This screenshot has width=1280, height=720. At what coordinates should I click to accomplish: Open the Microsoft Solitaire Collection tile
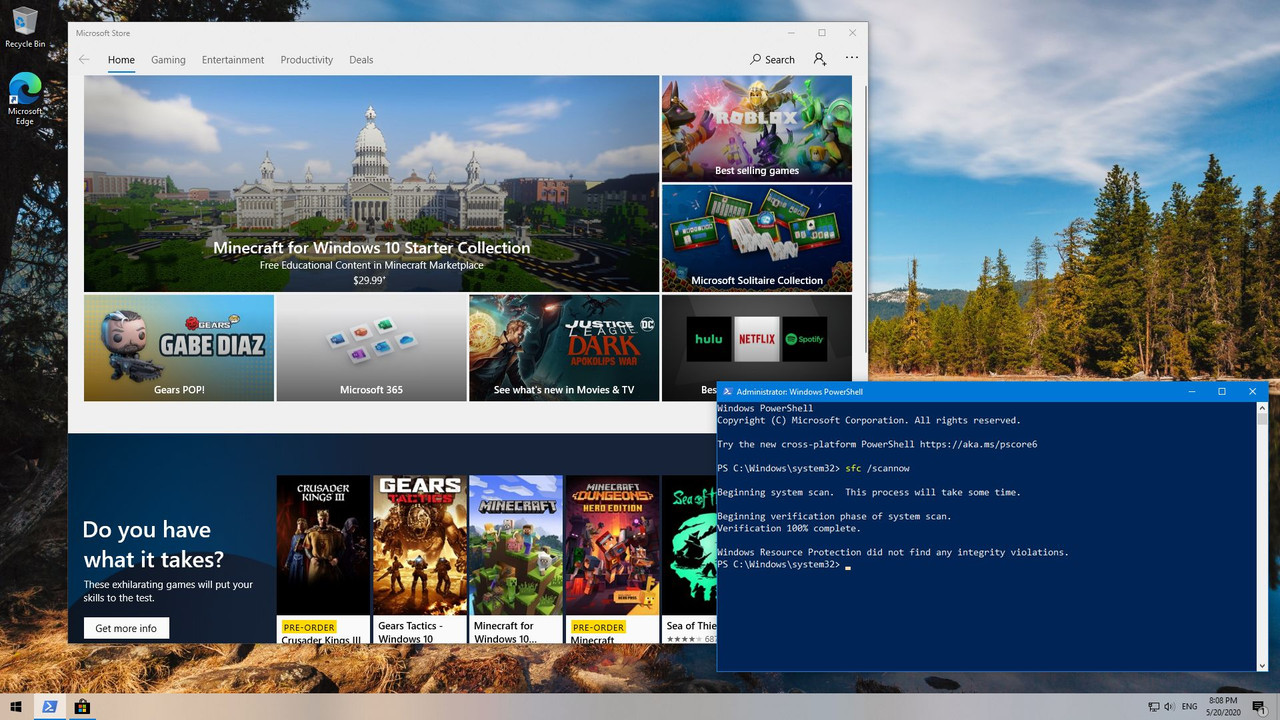(x=757, y=238)
